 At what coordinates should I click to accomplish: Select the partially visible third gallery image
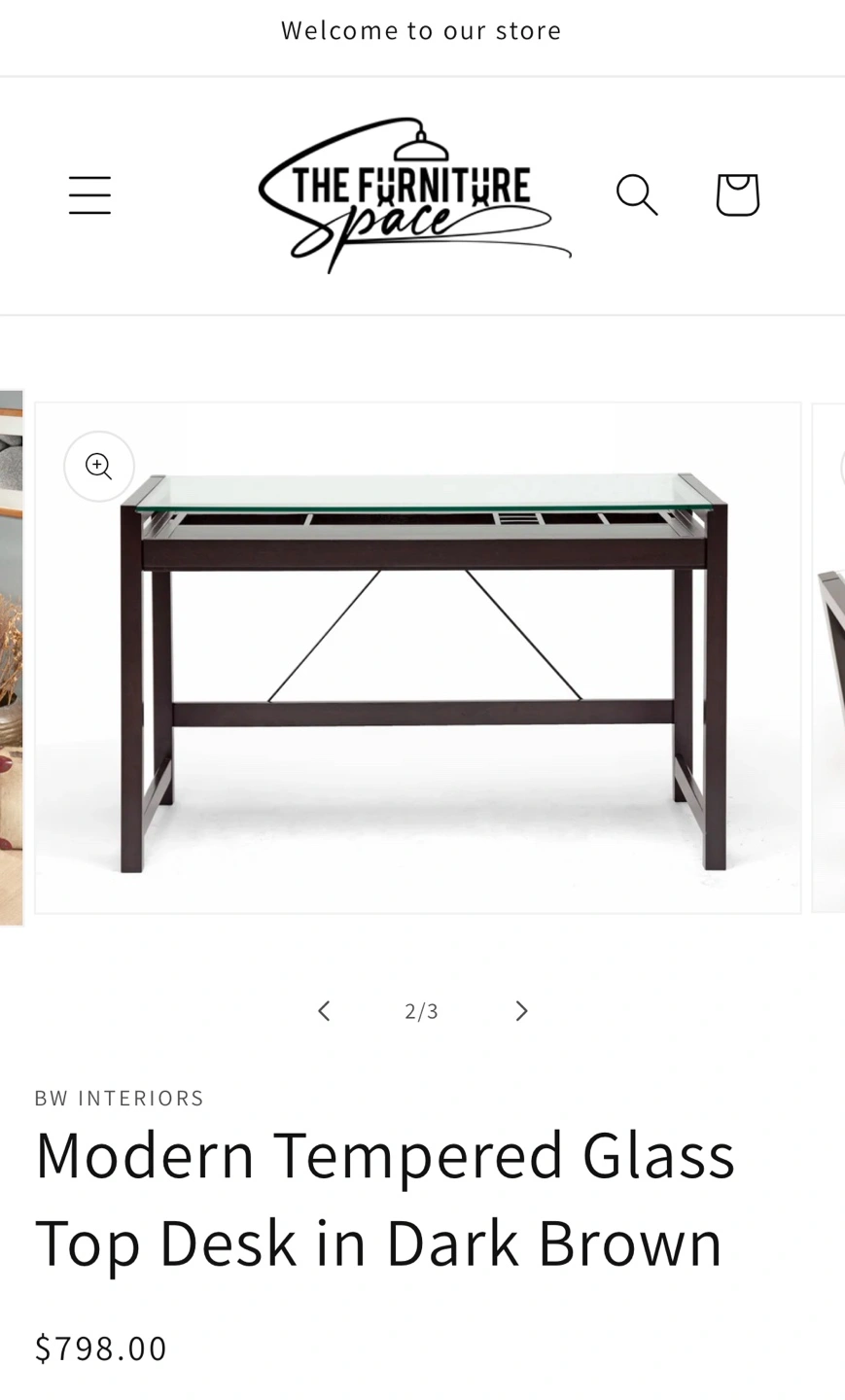point(829,658)
